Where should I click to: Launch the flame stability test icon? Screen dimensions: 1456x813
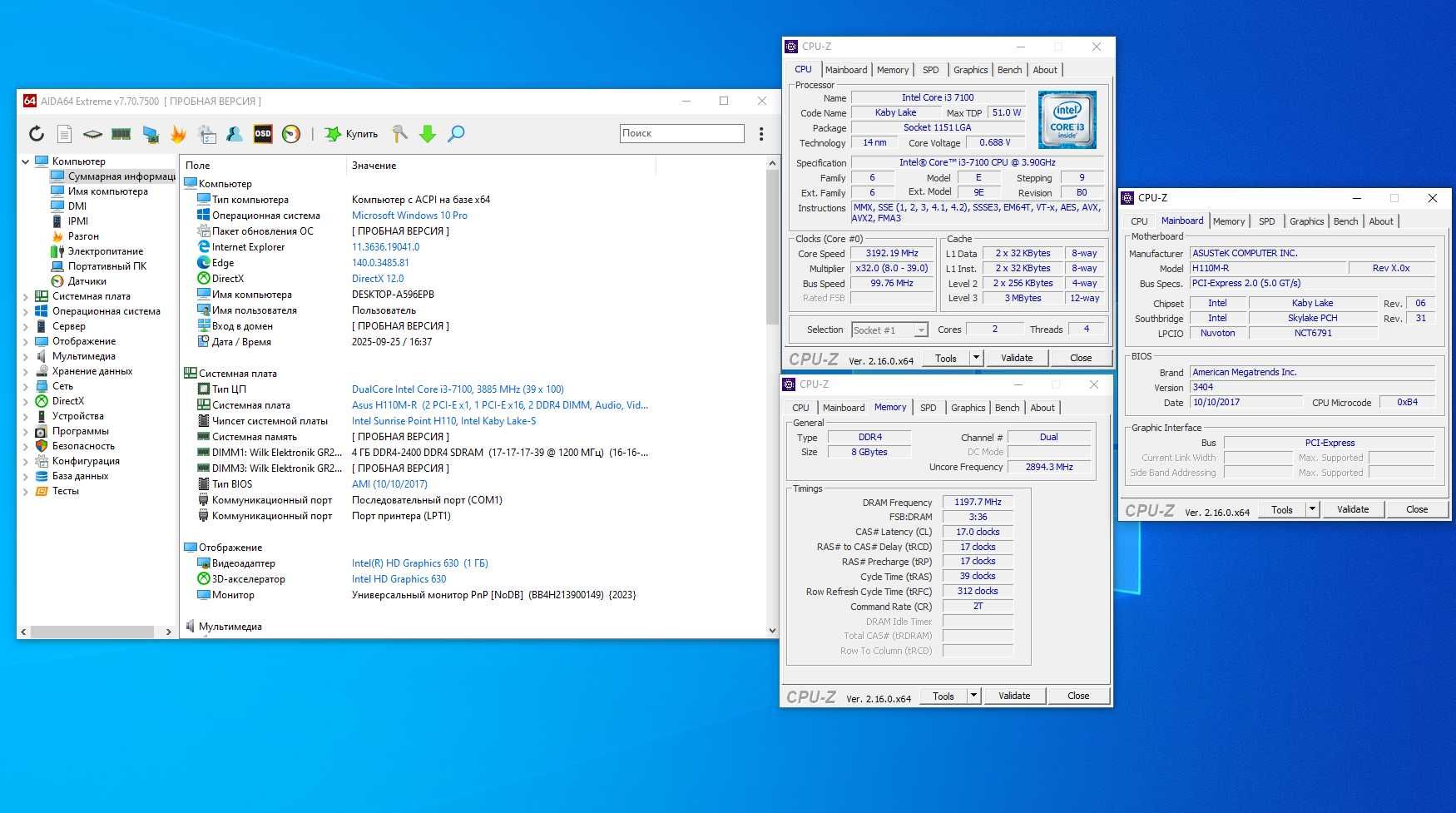(x=178, y=134)
